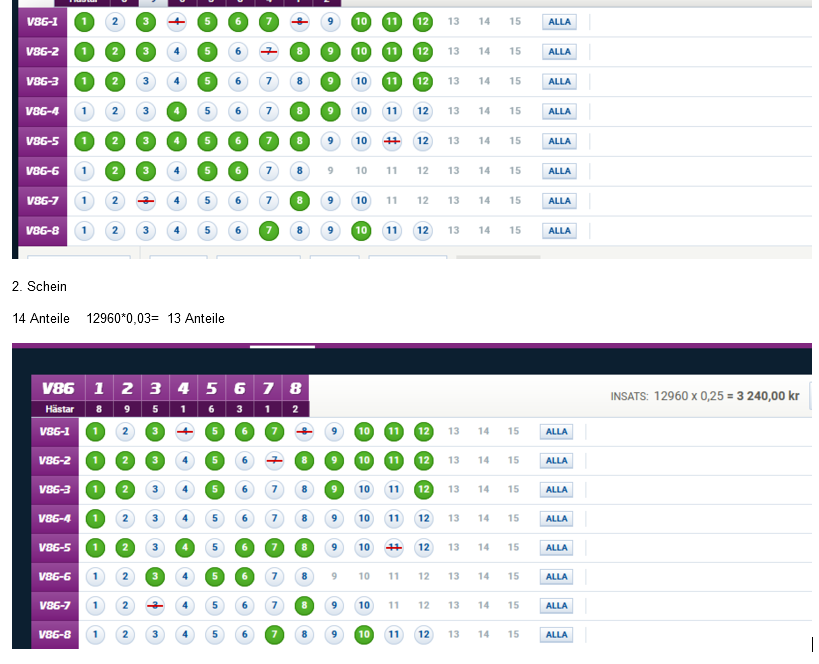Lower coupon: select horse 11 in V86-8
Image resolution: width=819 pixels, height=664 pixels.
pyautogui.click(x=394, y=634)
